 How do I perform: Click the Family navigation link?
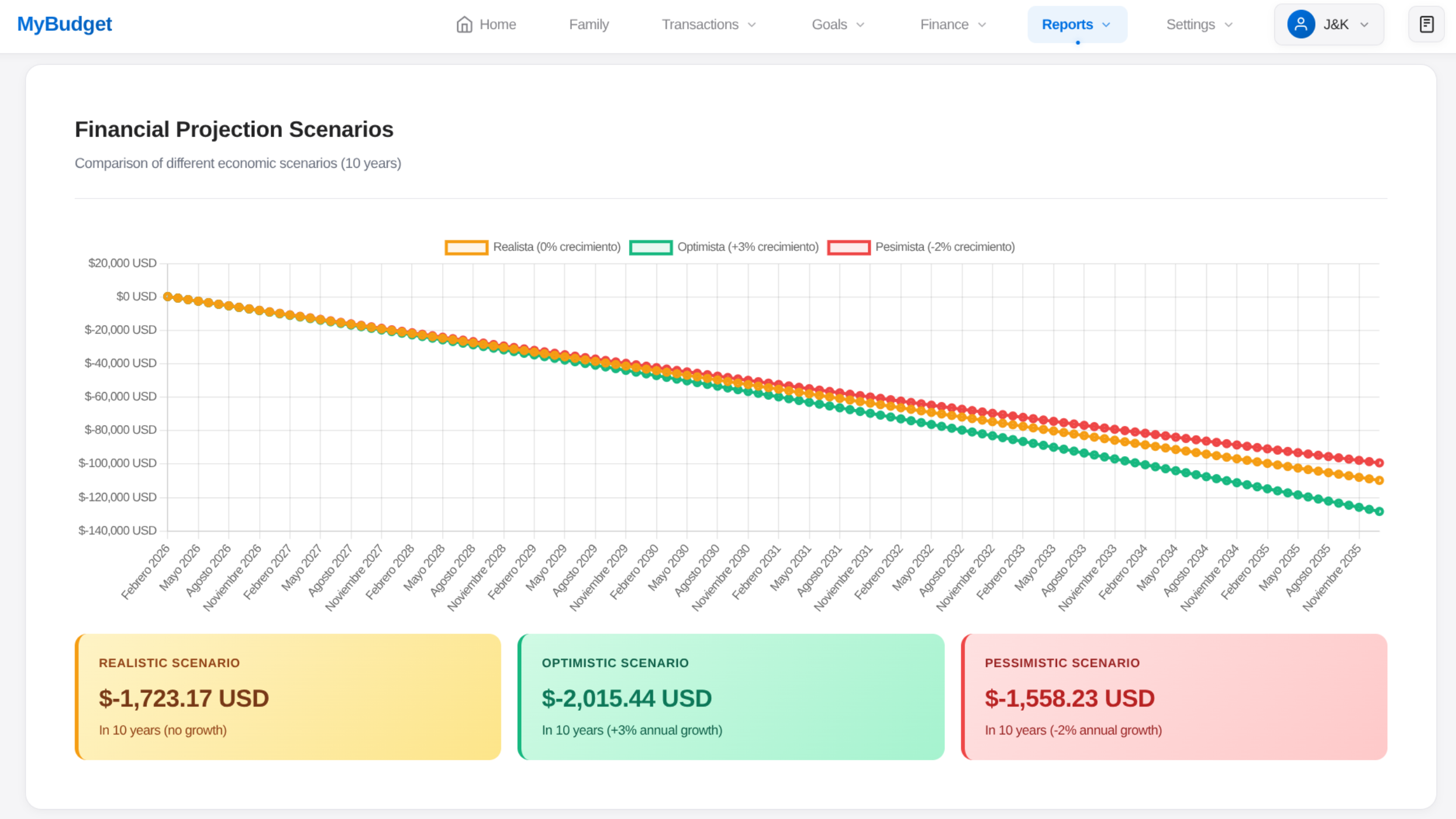click(588, 24)
